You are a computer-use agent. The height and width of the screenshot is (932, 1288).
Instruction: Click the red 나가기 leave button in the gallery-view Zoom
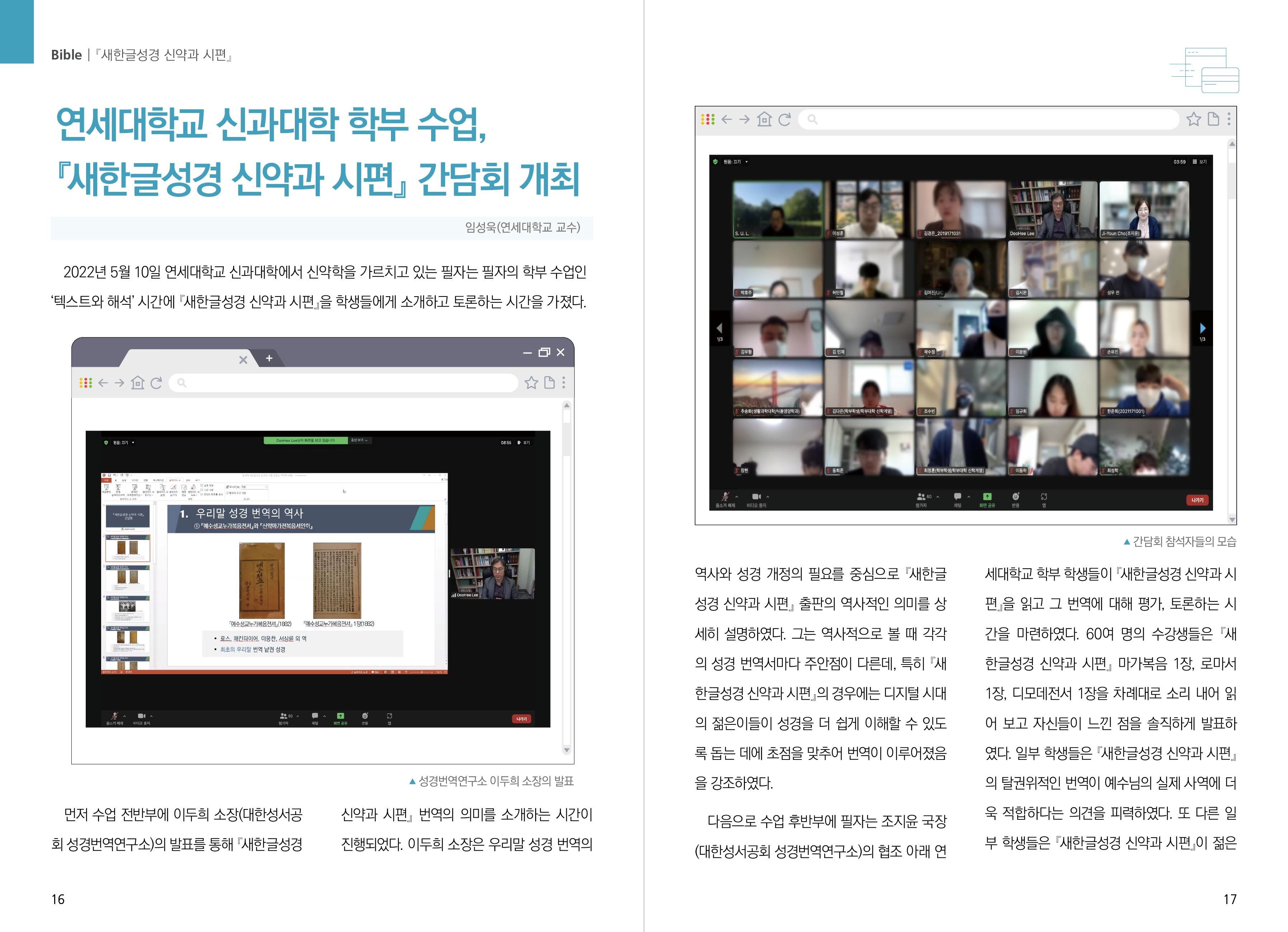1197,500
